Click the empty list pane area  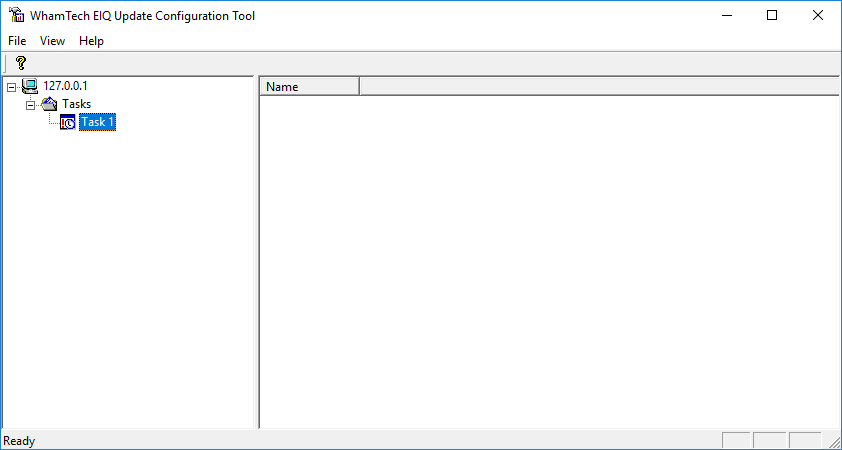pyautogui.click(x=548, y=260)
